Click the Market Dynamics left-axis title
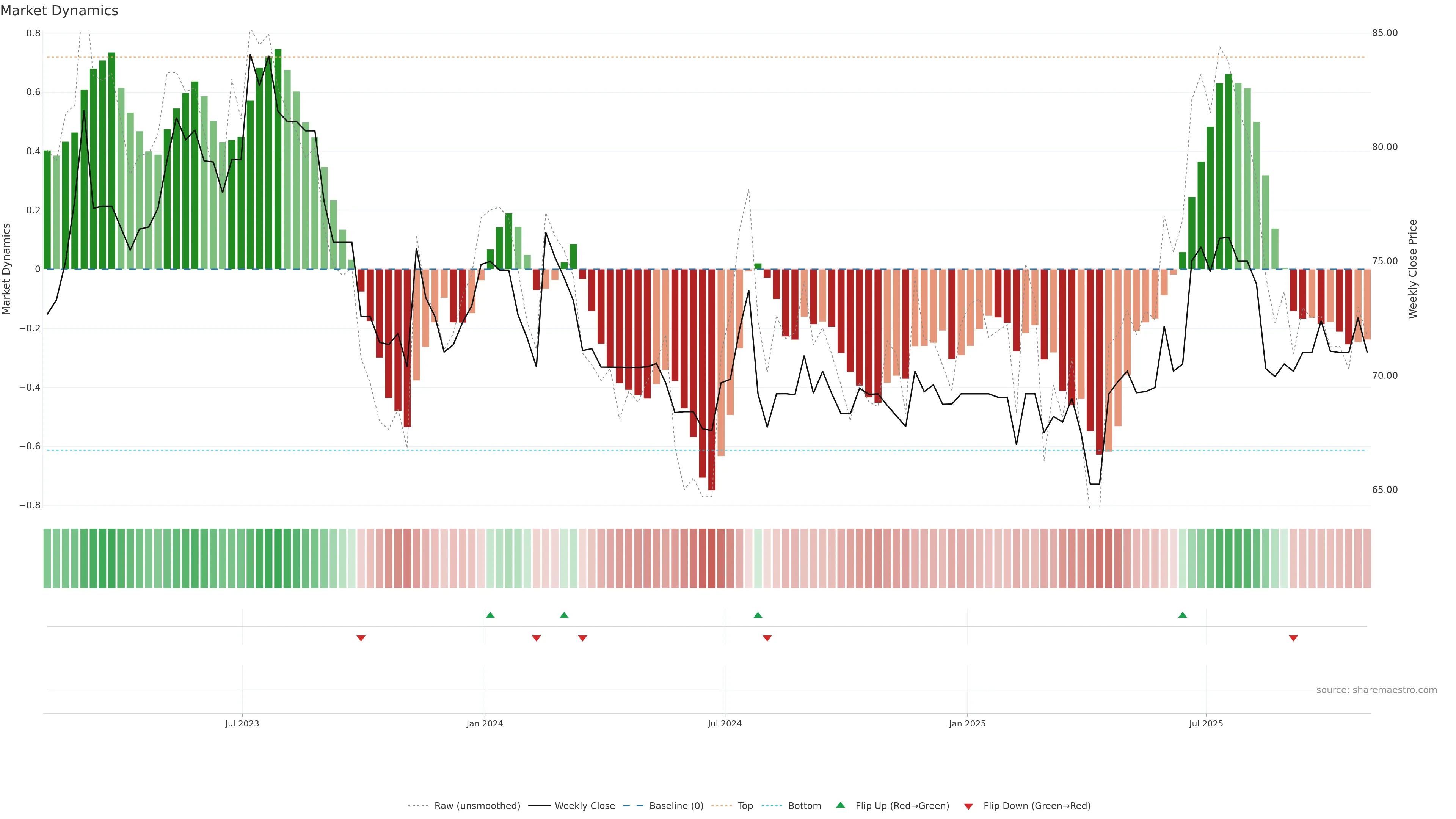This screenshot has width=1456, height=819. tap(7, 269)
